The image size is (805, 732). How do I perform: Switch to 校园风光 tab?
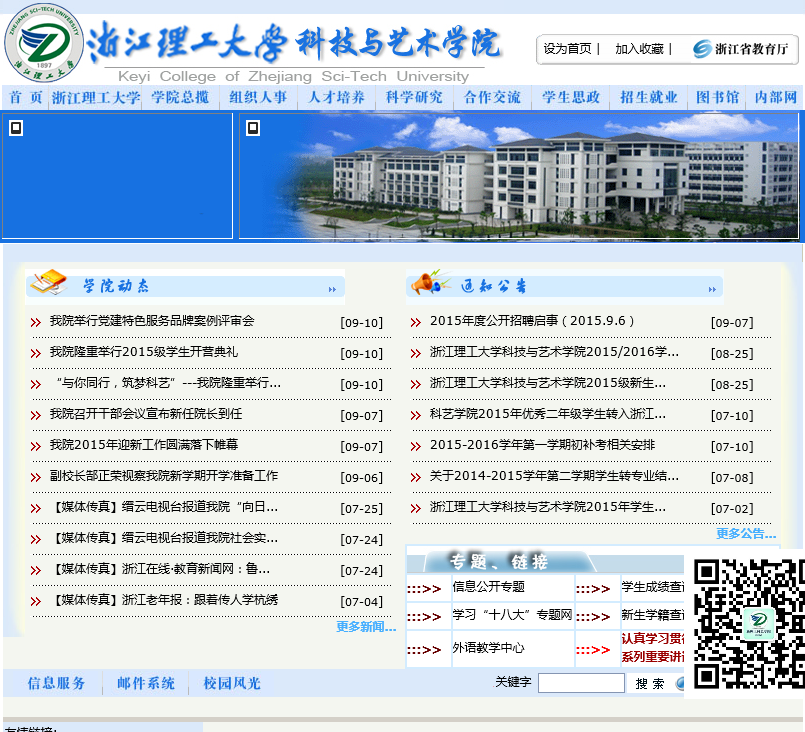coord(232,684)
